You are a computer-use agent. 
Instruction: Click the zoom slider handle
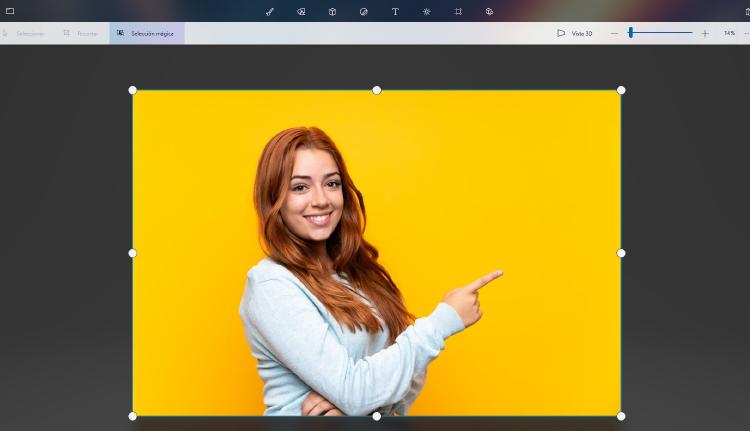click(630, 33)
